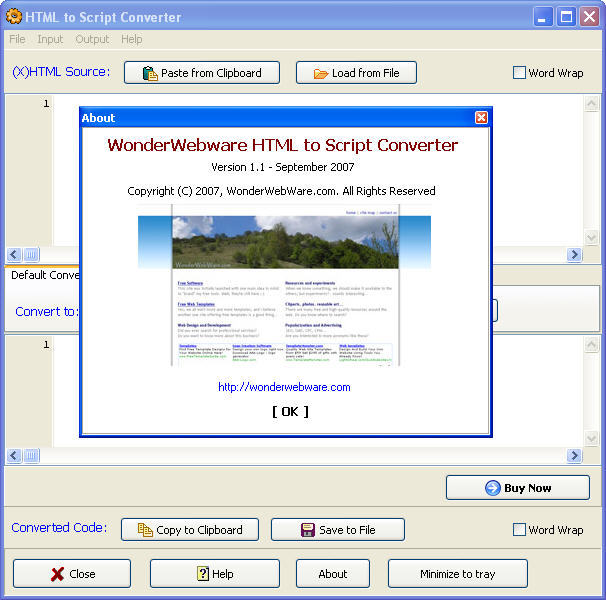Click converted code pane scroll down arrow
The width and height of the screenshot is (606, 600).
[x=591, y=438]
